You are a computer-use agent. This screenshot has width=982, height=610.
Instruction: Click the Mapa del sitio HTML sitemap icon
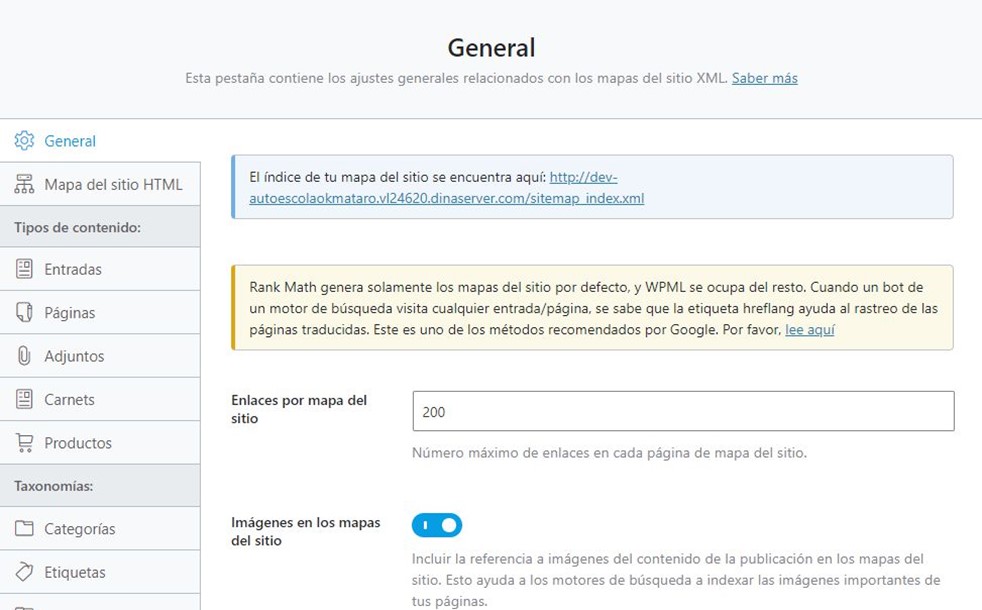coord(24,185)
